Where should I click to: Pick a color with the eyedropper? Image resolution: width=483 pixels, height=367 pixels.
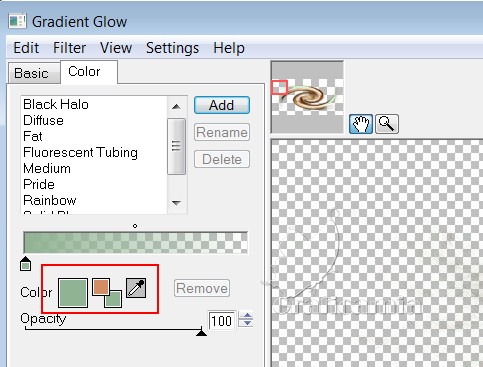[x=136, y=288]
